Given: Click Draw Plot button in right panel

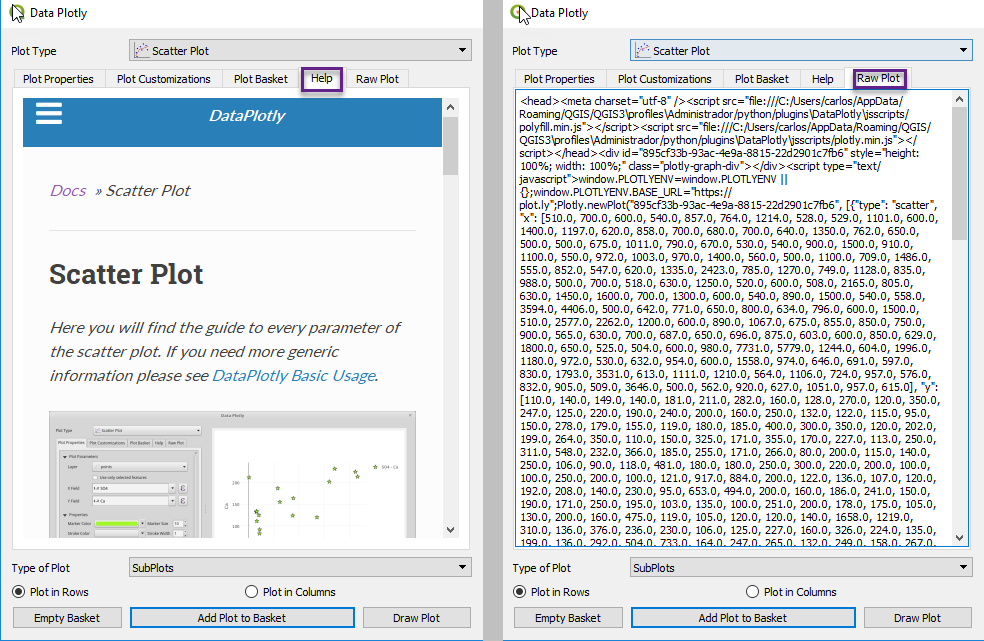Looking at the screenshot, I should pos(917,618).
